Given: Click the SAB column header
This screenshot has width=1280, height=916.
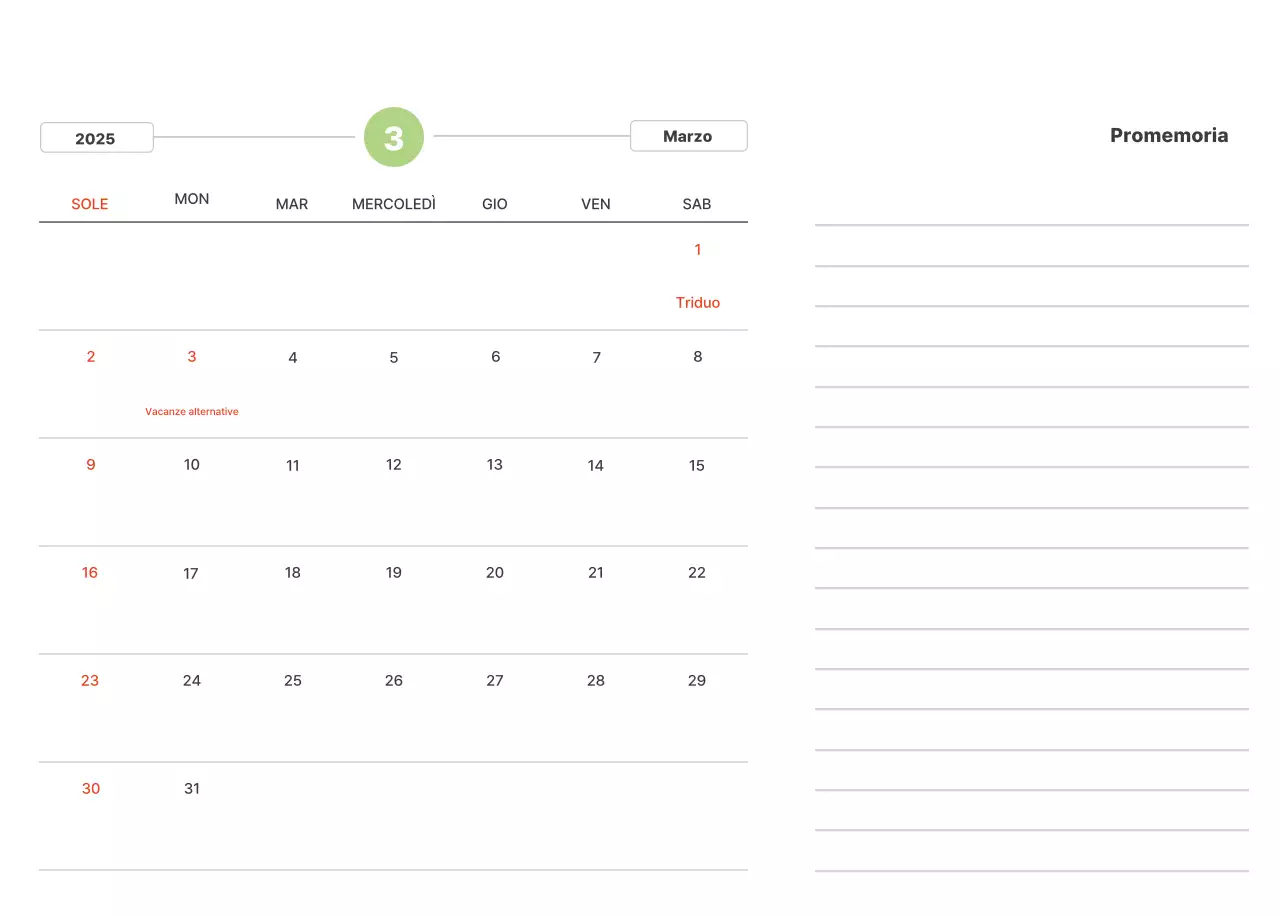Looking at the screenshot, I should click(697, 204).
